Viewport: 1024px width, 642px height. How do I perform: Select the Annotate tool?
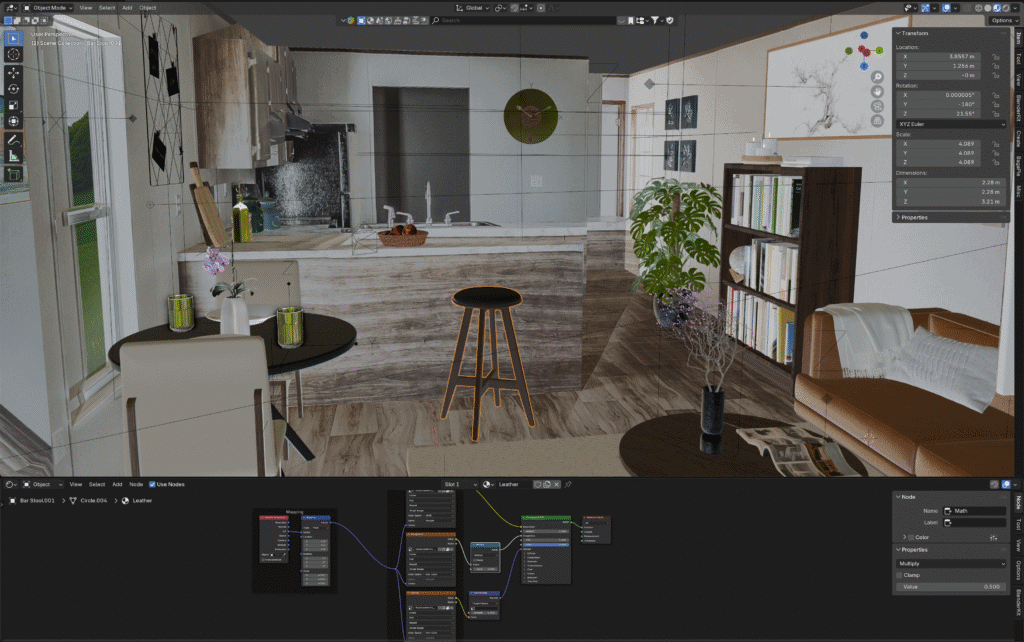pos(13,140)
